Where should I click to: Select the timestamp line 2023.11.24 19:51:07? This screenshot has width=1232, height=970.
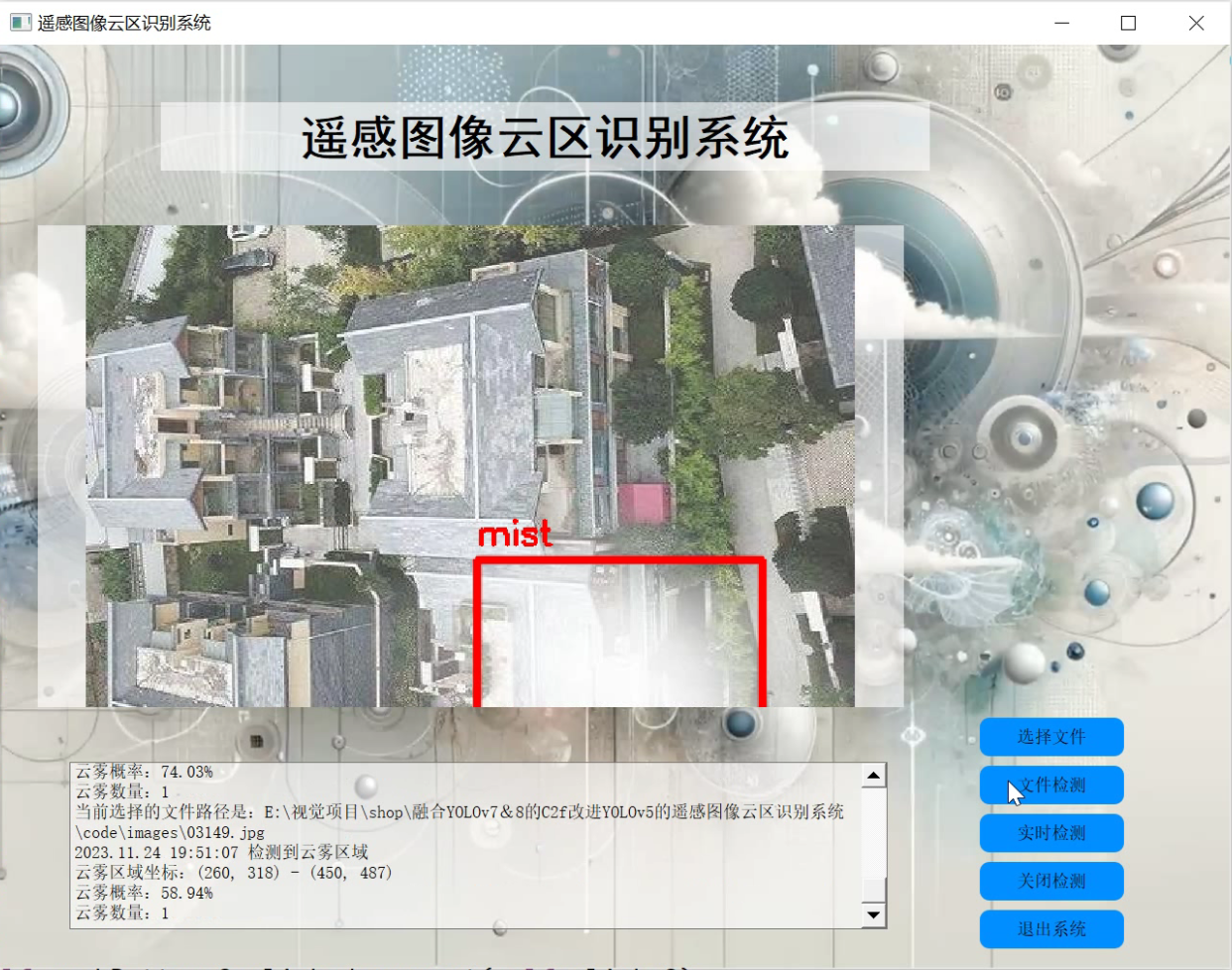(221, 852)
